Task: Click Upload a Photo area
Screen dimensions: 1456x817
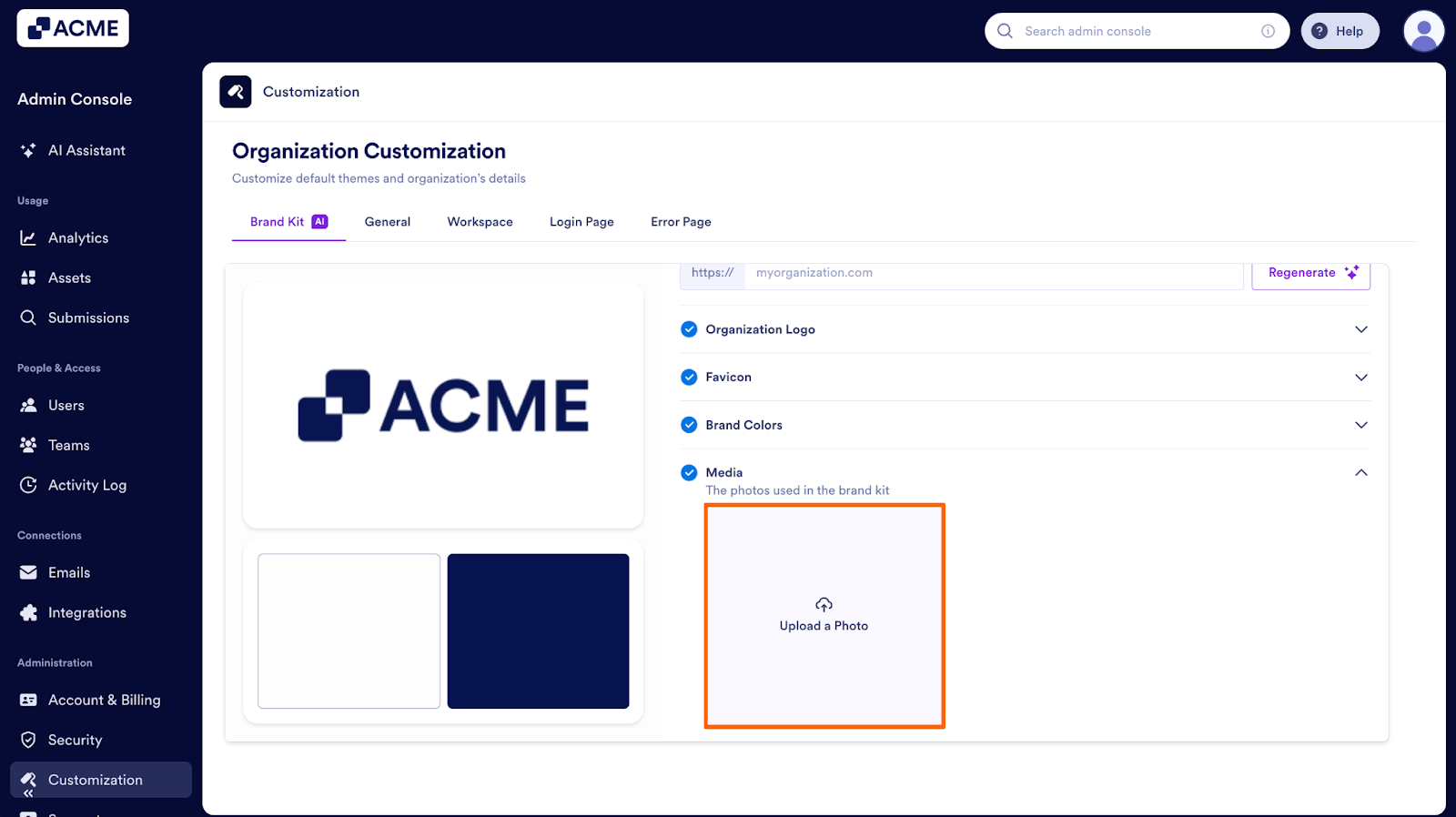Action: coord(824,616)
